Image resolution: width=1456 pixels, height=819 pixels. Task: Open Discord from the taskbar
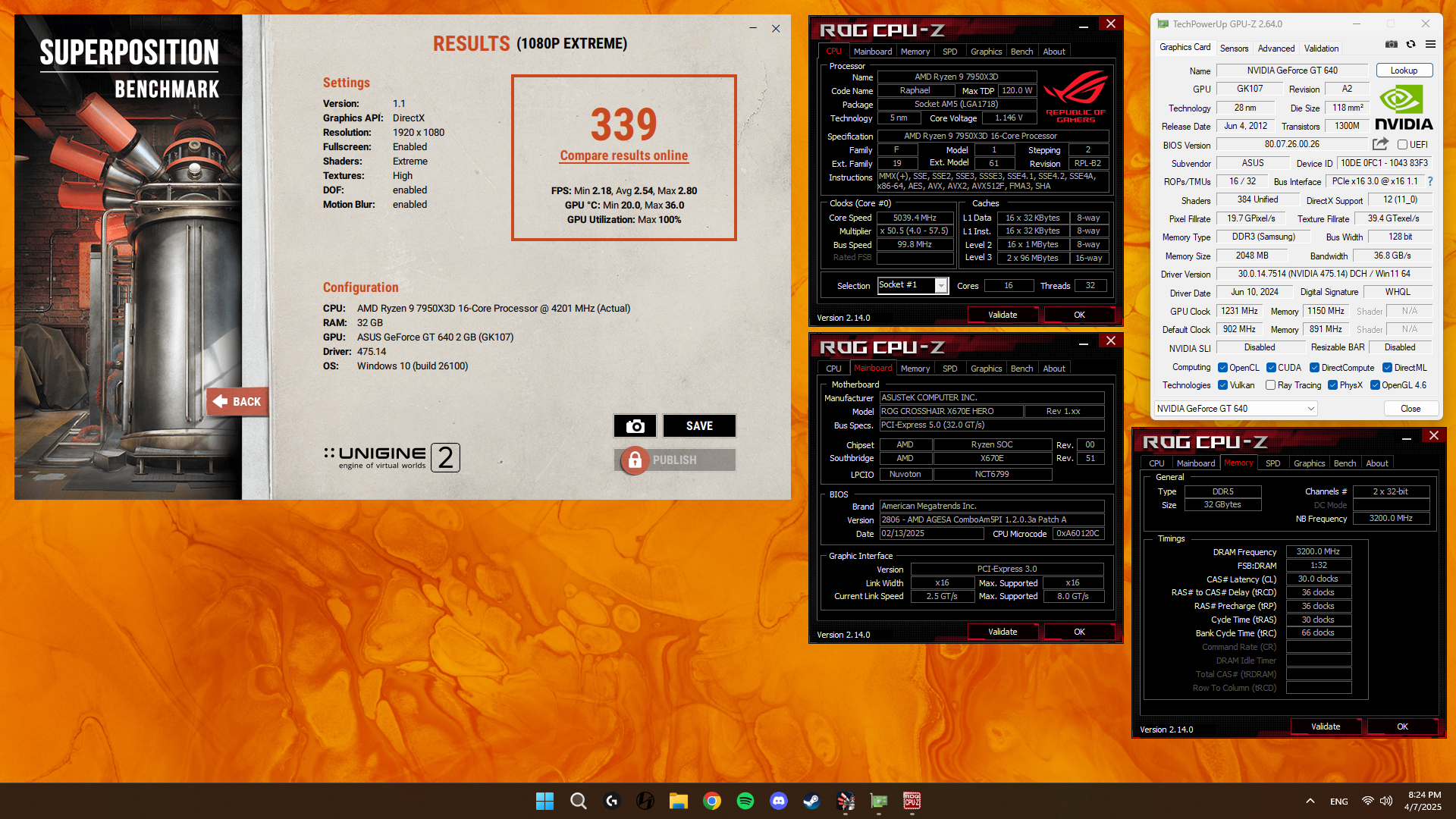[778, 801]
